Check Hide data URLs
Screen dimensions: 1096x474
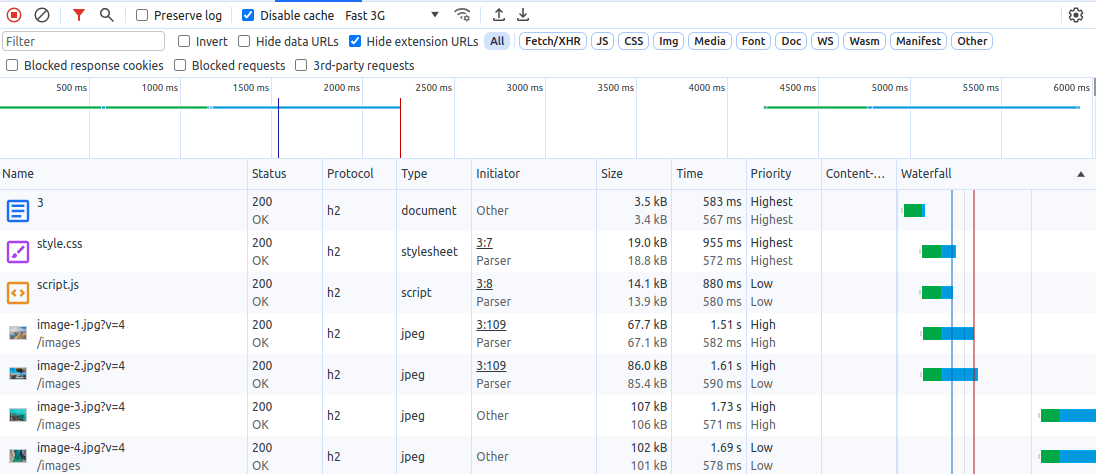[244, 41]
